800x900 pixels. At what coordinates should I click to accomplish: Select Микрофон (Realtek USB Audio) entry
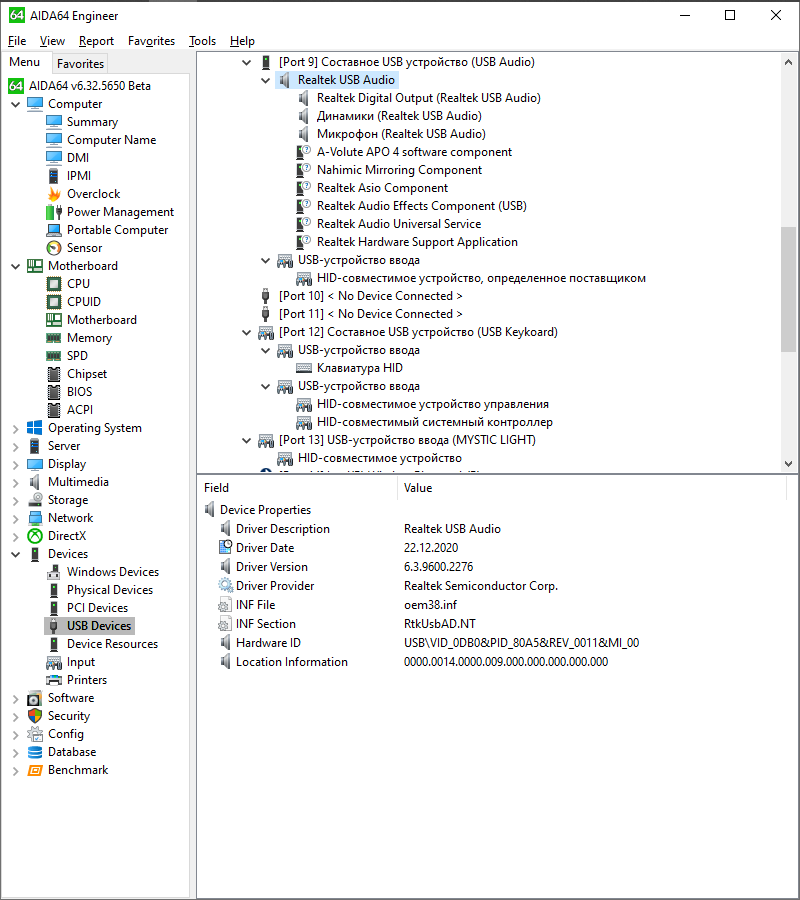tap(401, 134)
